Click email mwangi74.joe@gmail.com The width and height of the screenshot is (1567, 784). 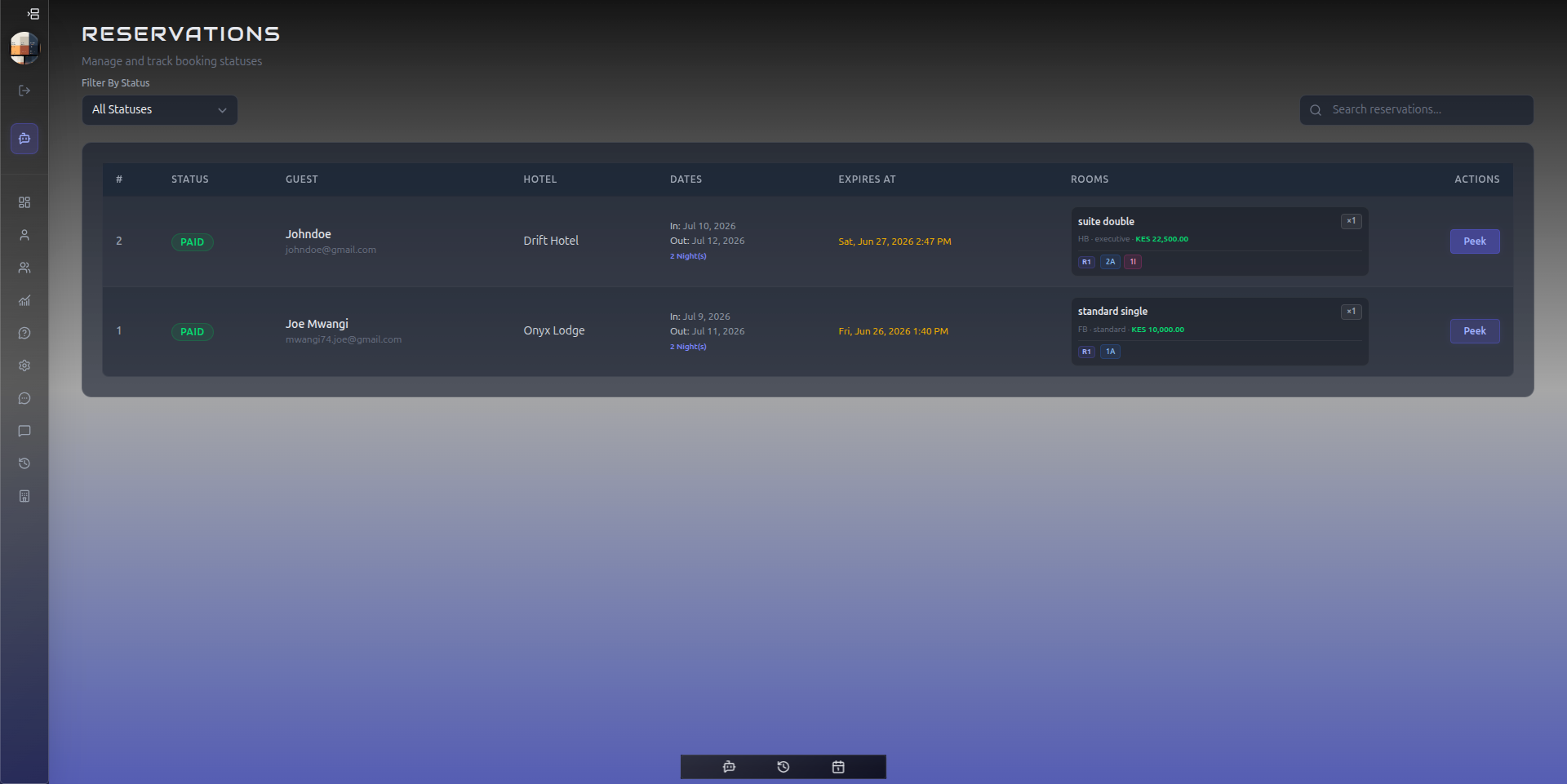344,339
